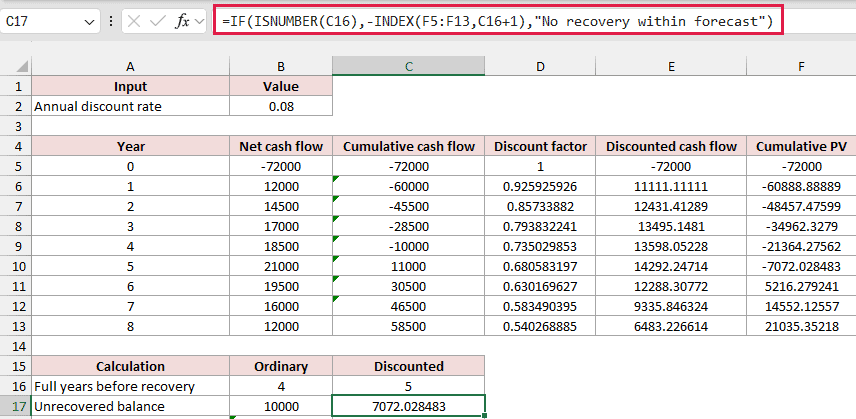Viewport: 856px width, 419px height.
Task: Select the cell with 11111.11111
Action: coord(671,187)
